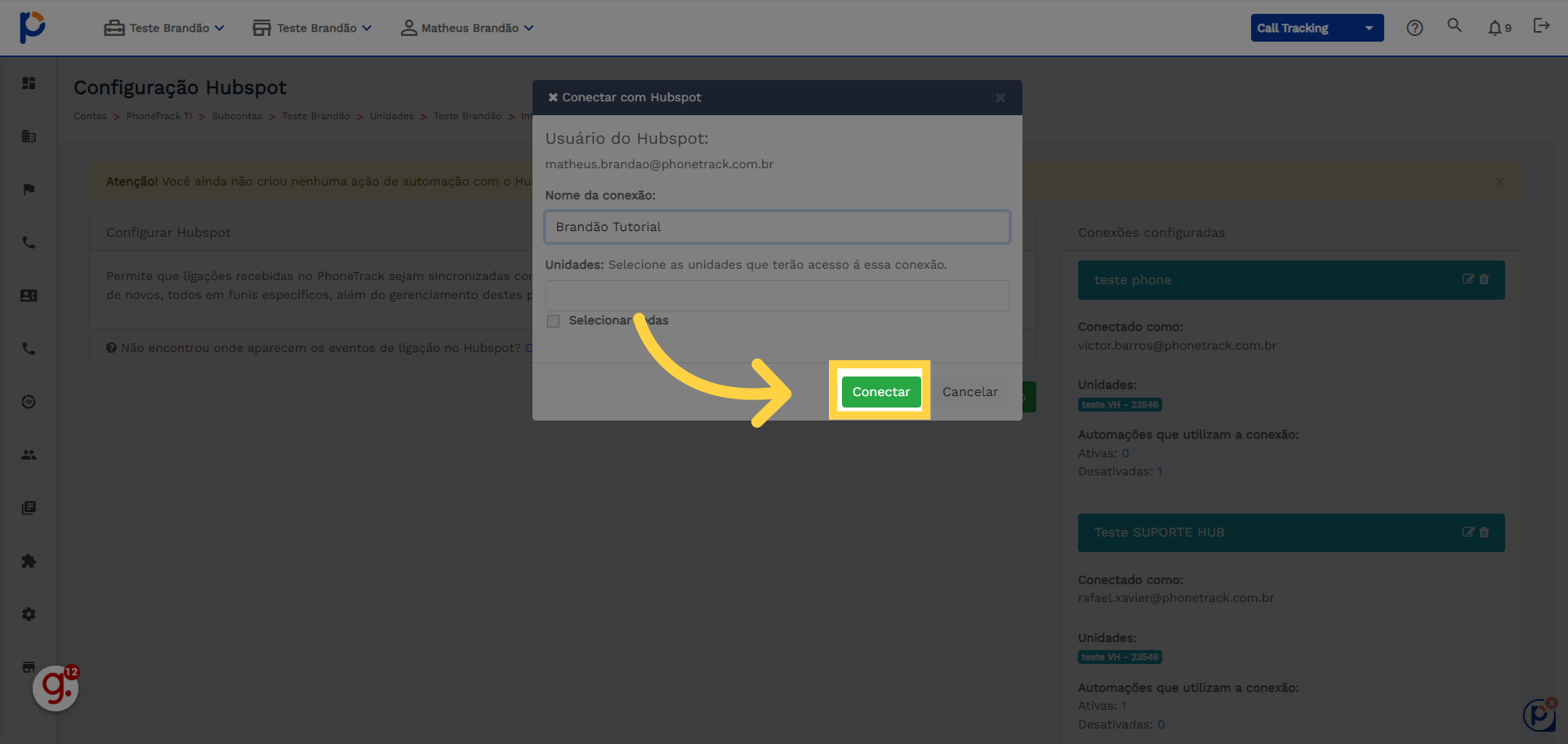Delete the teste phone connection
1568x744 pixels.
pyautogui.click(x=1484, y=279)
